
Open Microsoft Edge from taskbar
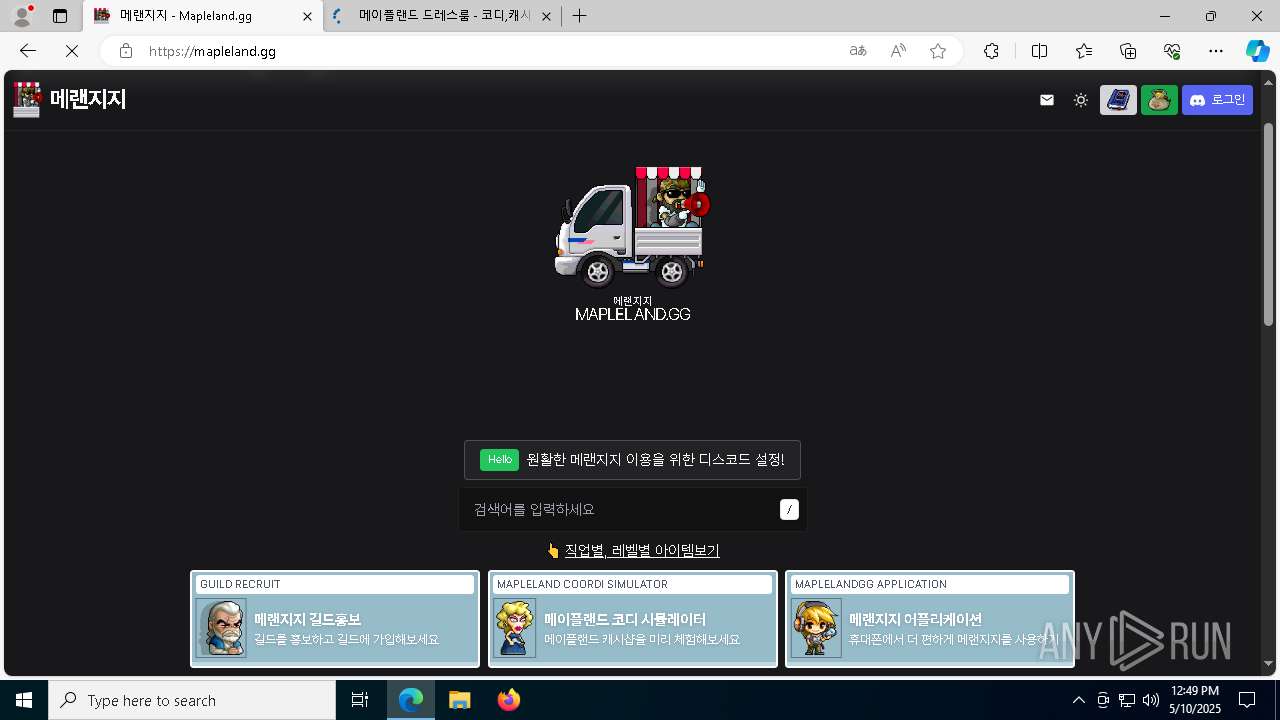click(411, 700)
